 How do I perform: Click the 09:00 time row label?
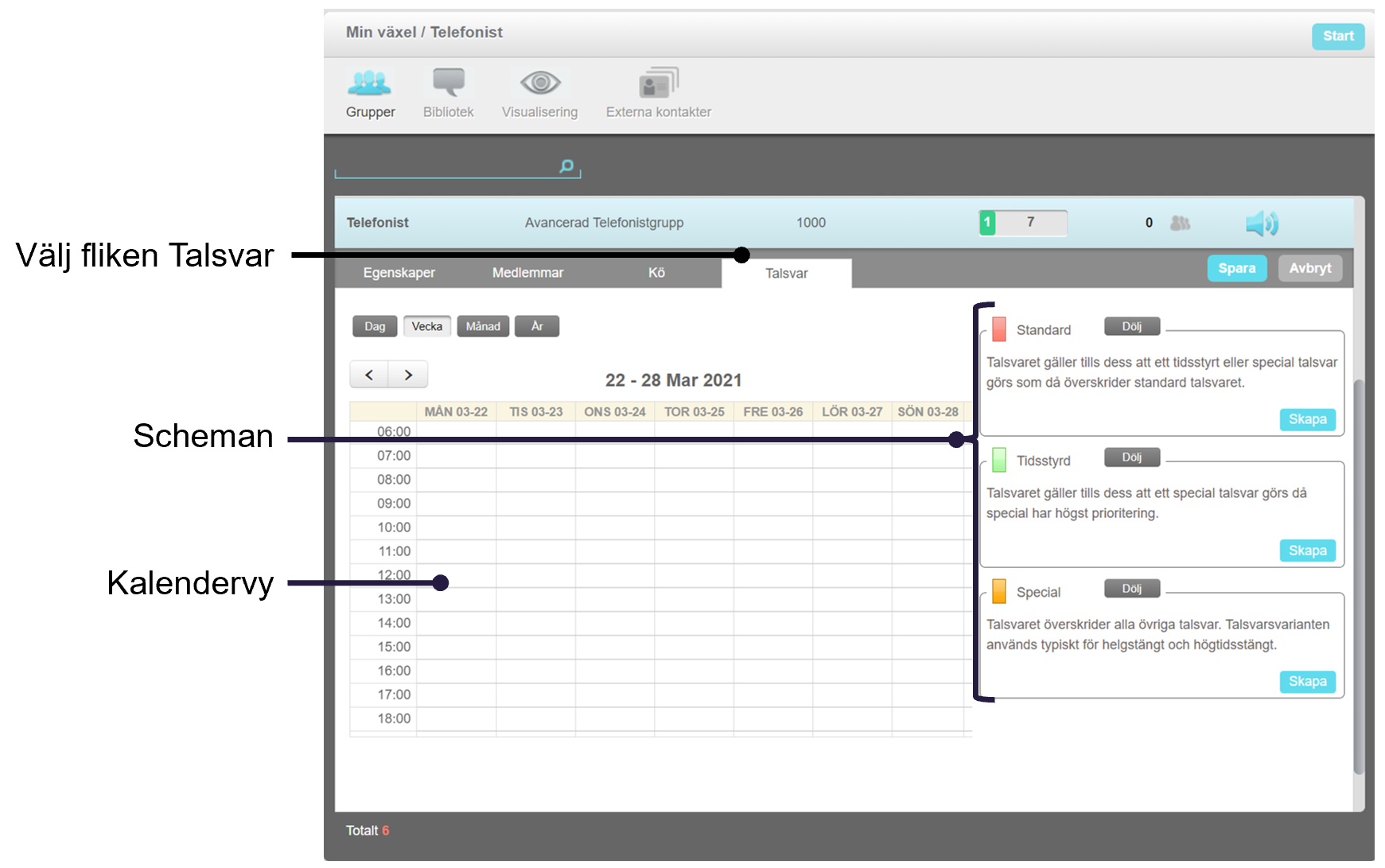[394, 504]
